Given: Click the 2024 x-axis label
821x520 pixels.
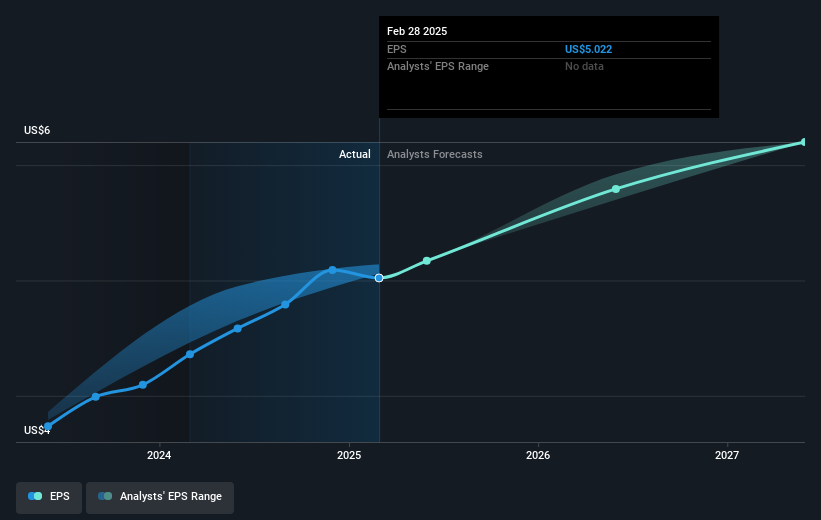Looking at the screenshot, I should pos(159,455).
